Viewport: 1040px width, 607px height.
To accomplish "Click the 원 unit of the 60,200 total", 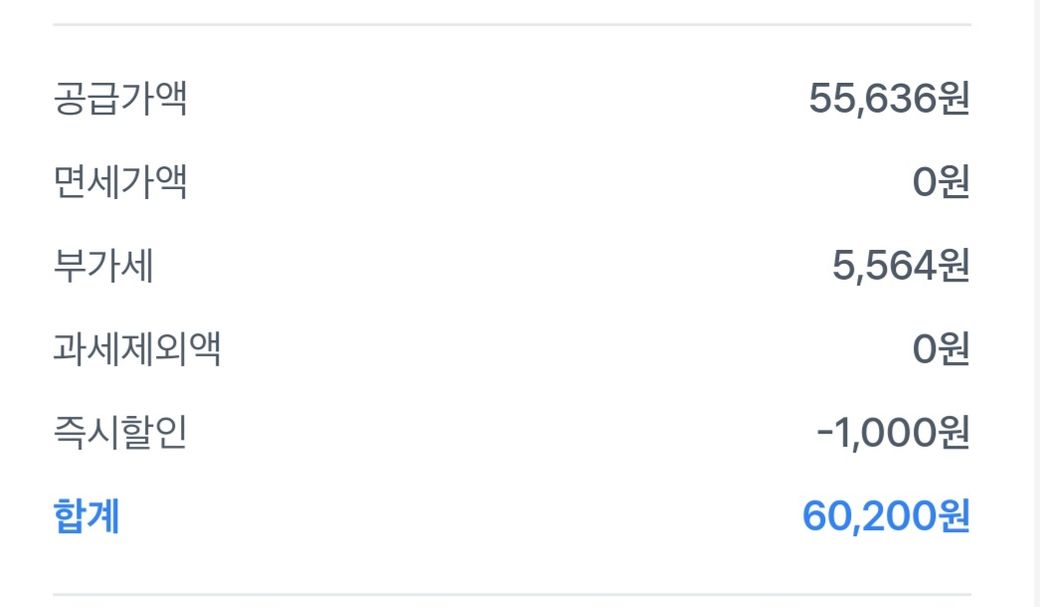I will (954, 517).
